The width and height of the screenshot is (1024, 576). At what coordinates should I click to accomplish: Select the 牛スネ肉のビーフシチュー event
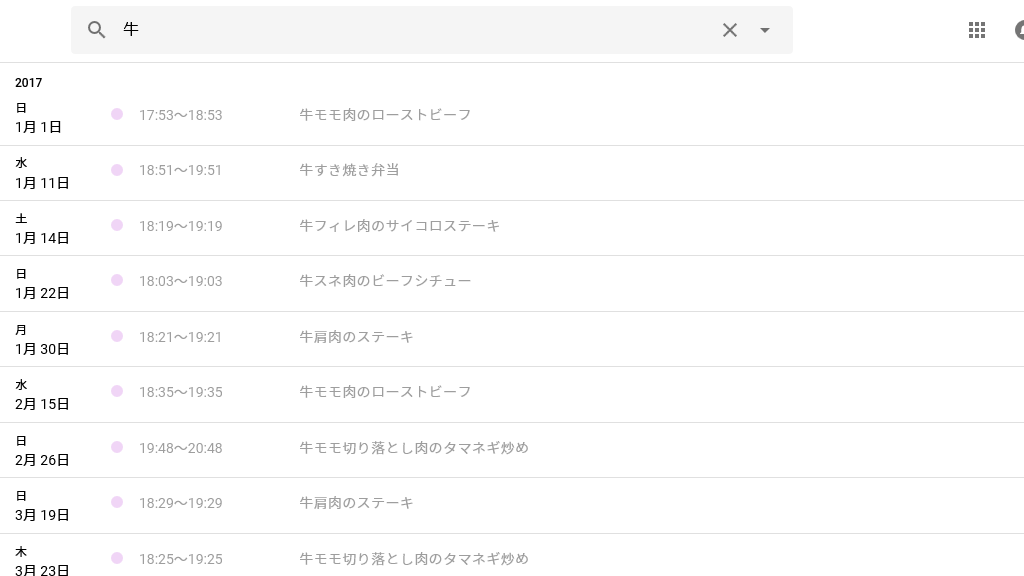click(x=385, y=281)
